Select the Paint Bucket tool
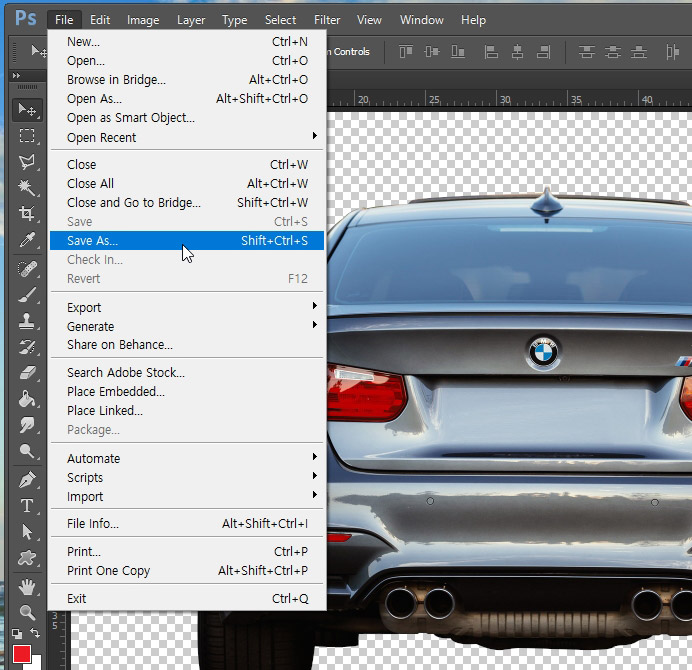The width and height of the screenshot is (692, 670). [x=27, y=399]
